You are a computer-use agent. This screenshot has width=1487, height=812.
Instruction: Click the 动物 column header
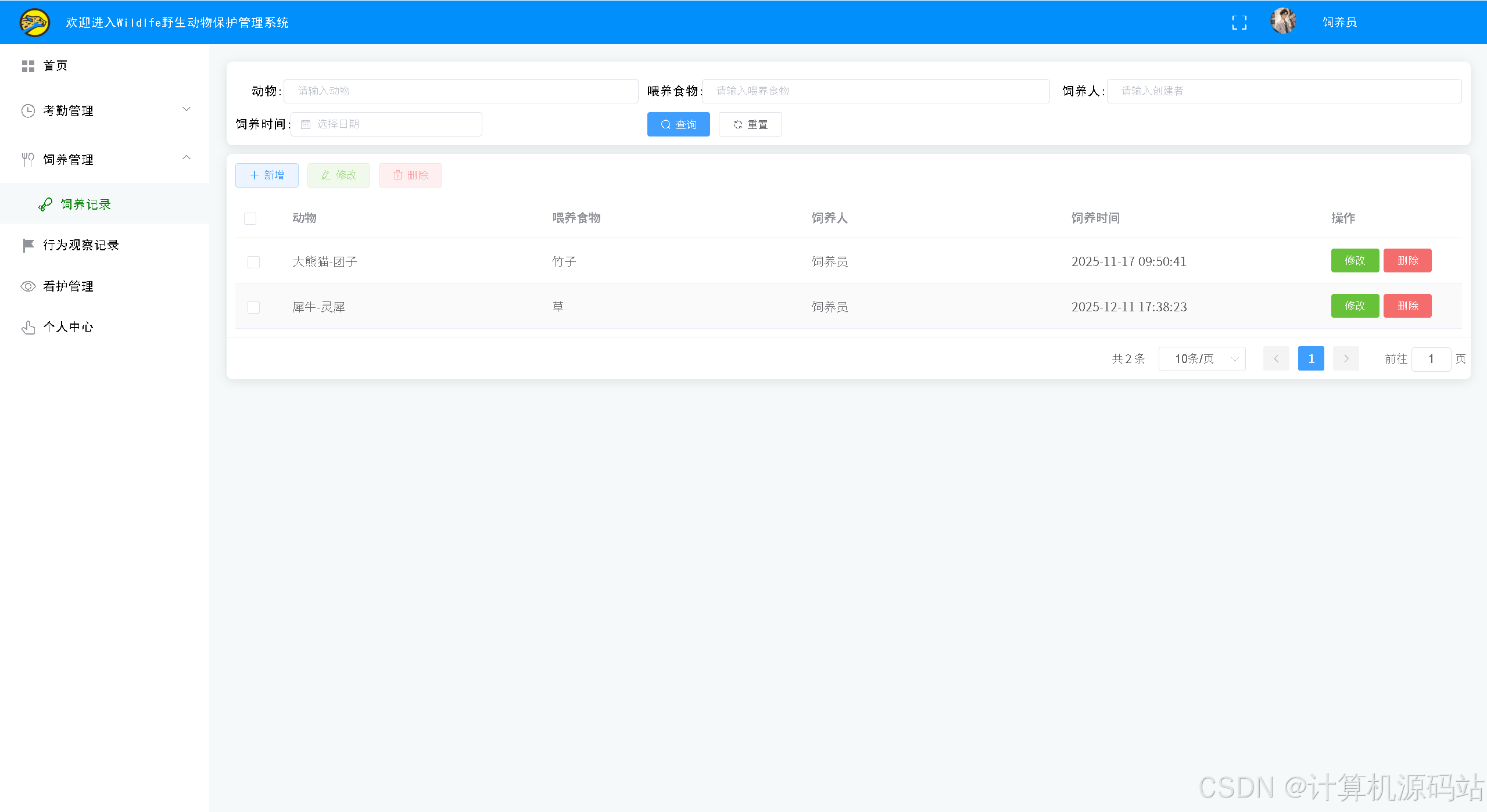tap(304, 218)
